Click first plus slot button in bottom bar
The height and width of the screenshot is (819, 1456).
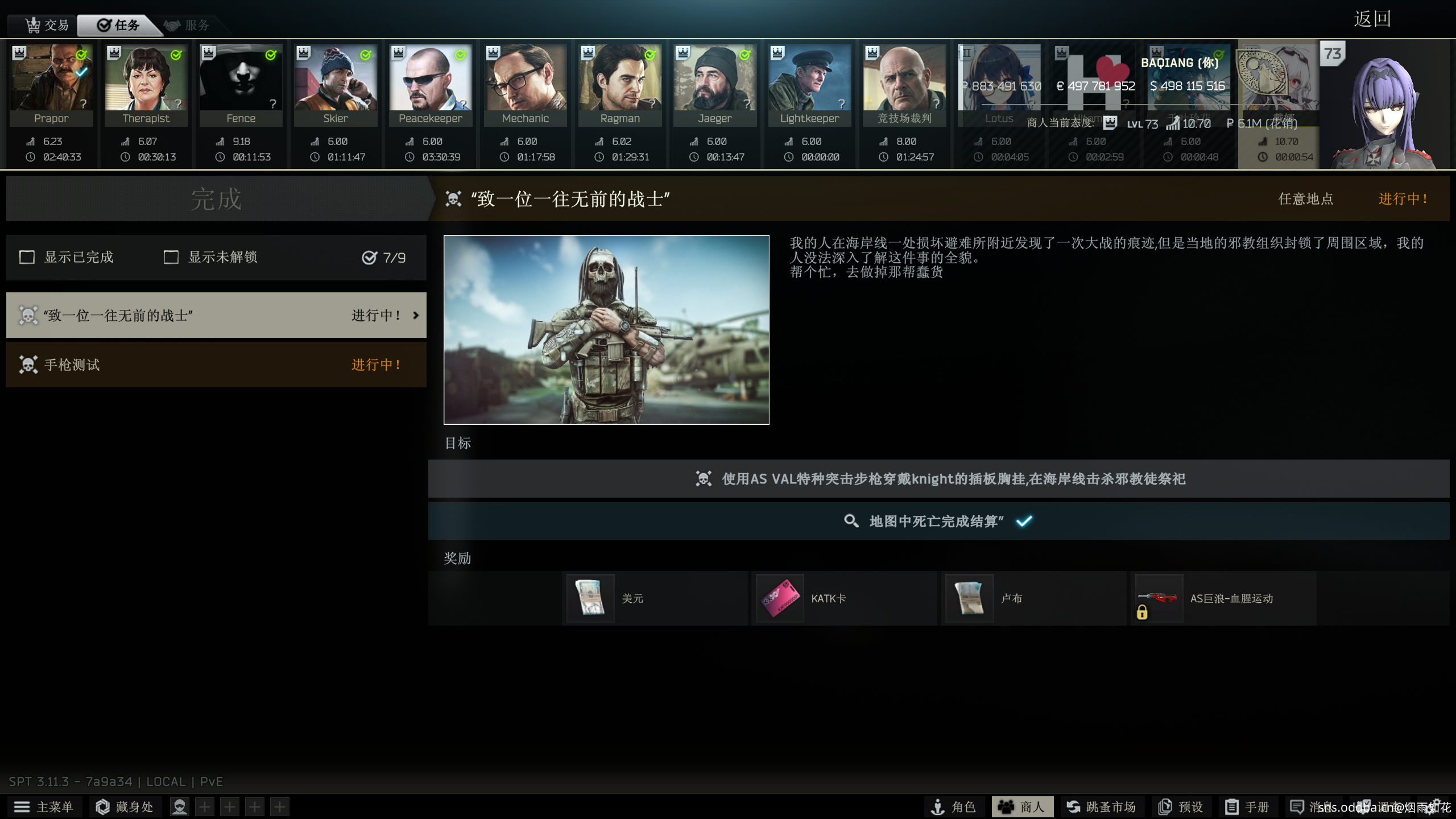[205, 806]
